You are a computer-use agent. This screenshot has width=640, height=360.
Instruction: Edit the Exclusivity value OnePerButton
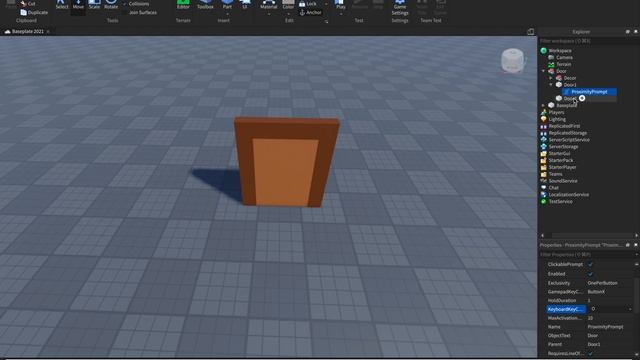[602, 283]
